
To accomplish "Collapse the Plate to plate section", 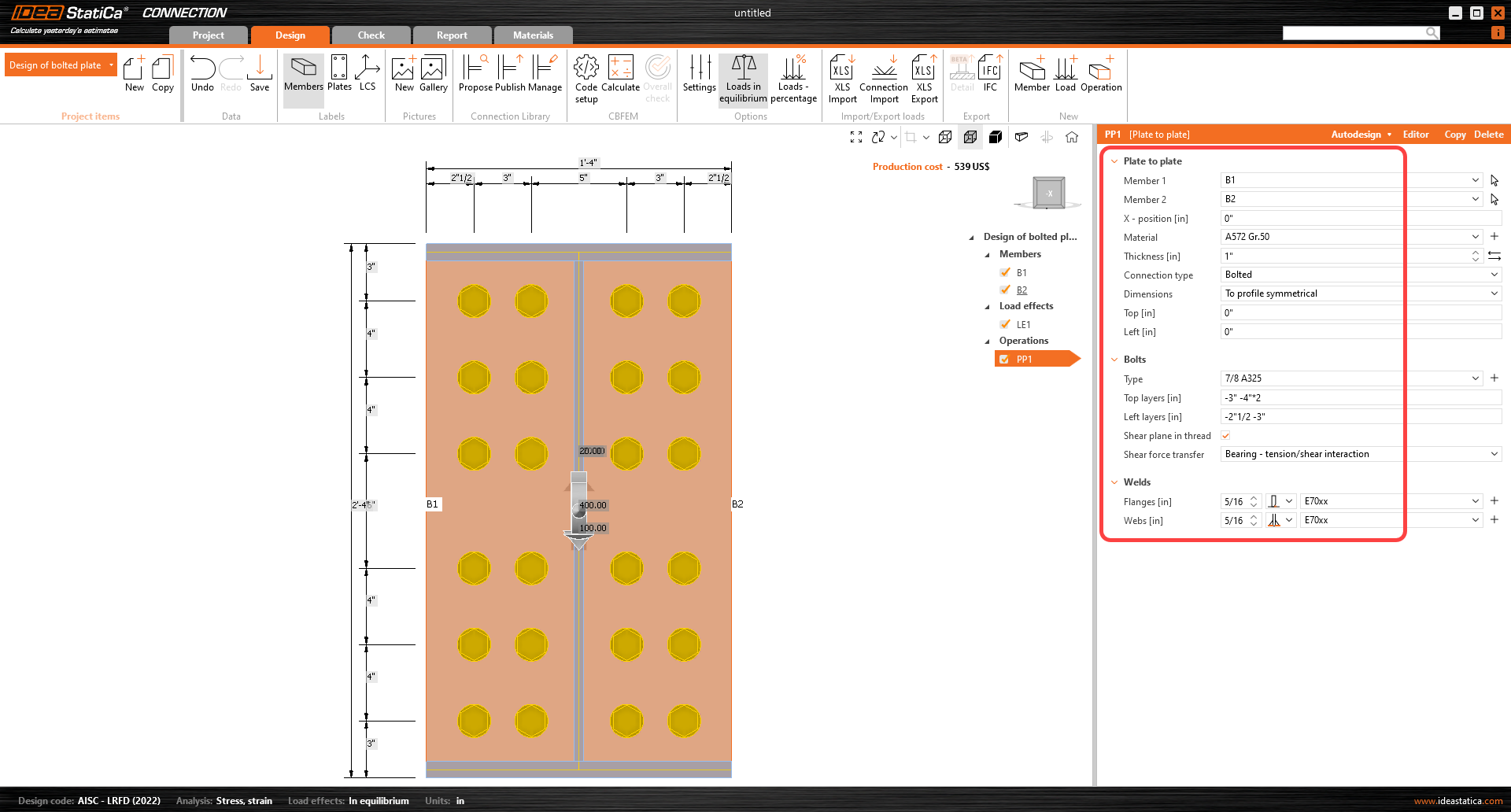I will [x=1114, y=161].
